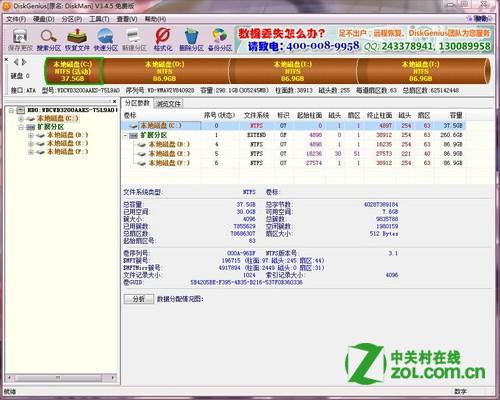The width and height of the screenshot is (500, 400).
Task: Click drive icon of 本地磁盘(E:) table row
Action: (x=141, y=154)
